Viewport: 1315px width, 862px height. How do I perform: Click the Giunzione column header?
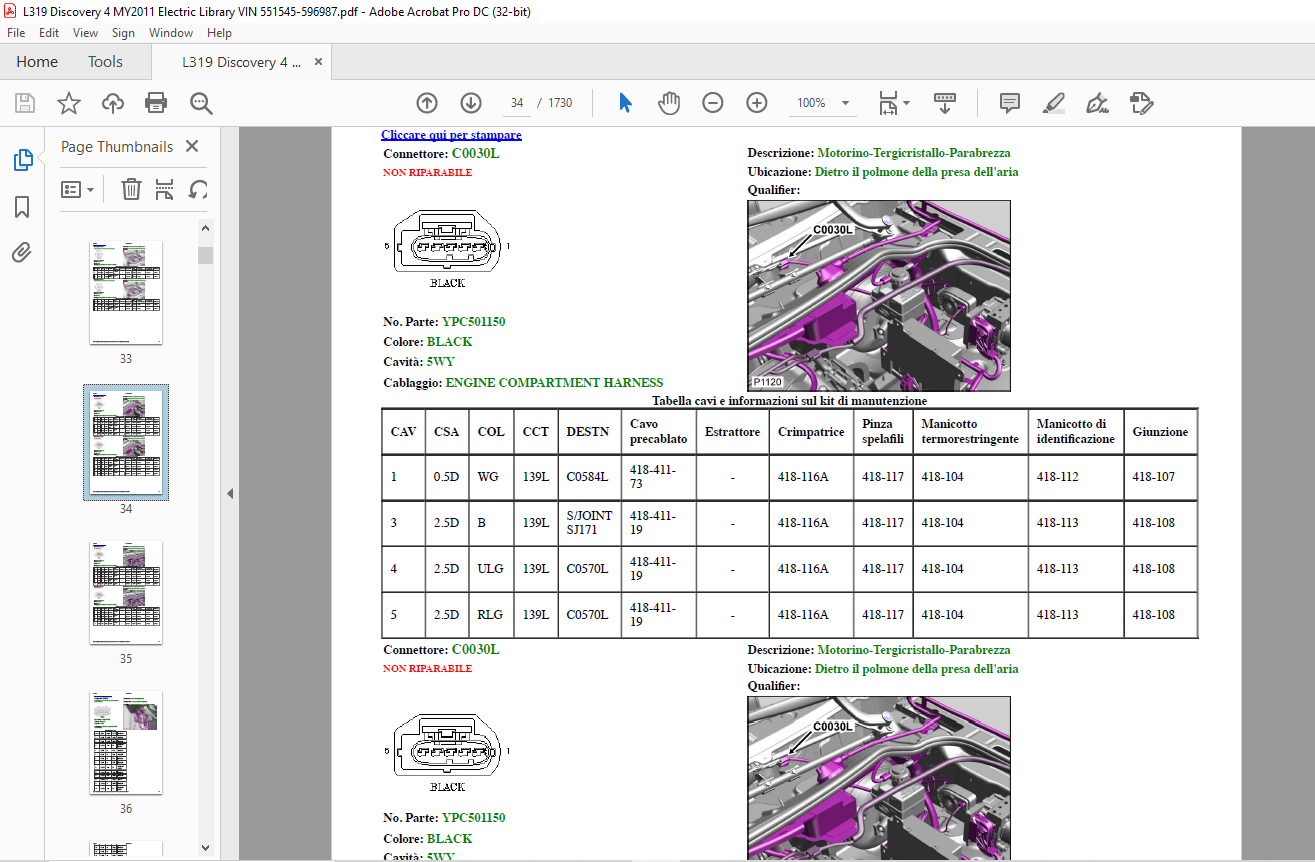coord(1160,432)
